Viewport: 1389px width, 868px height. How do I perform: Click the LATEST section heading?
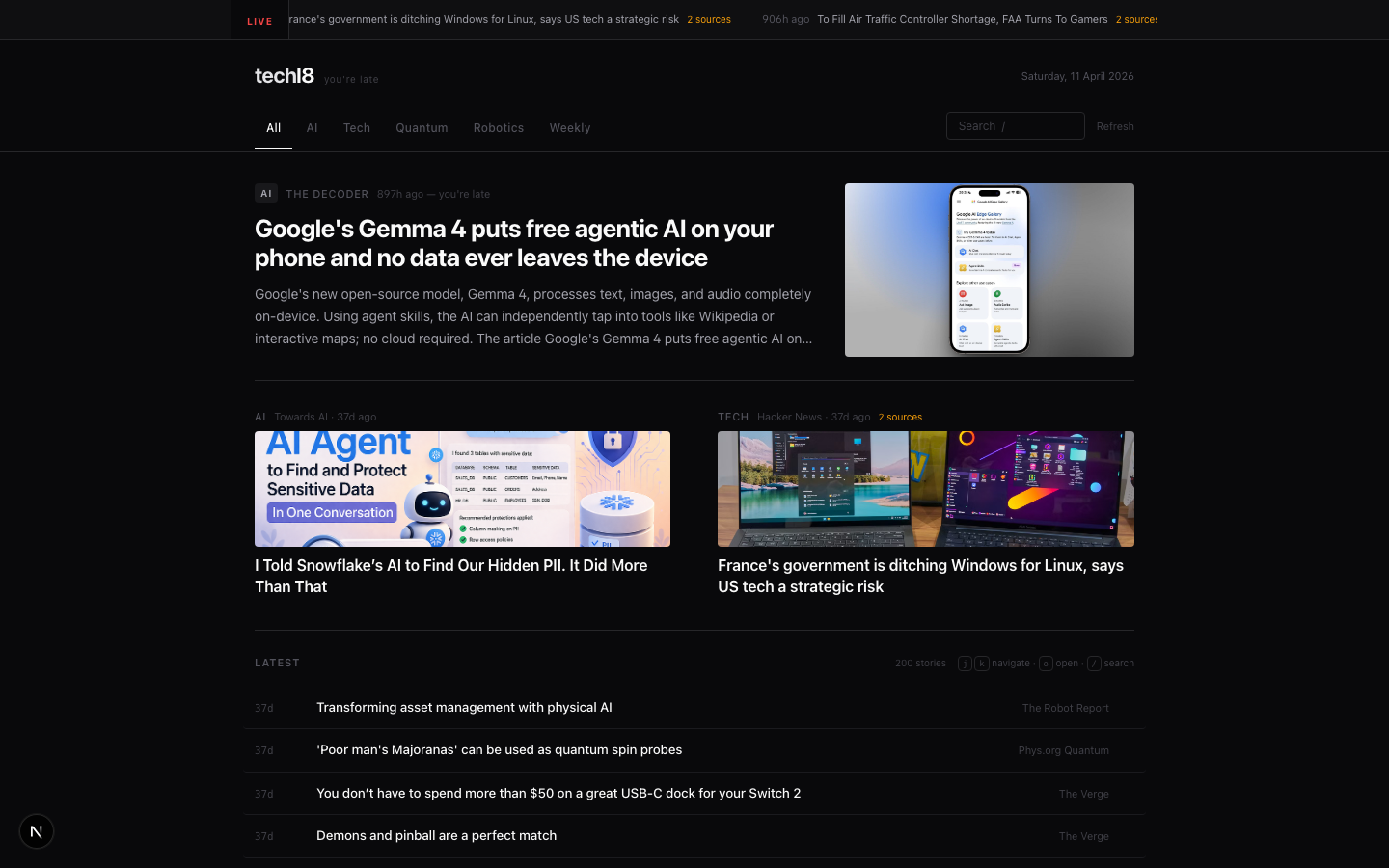pyautogui.click(x=277, y=663)
